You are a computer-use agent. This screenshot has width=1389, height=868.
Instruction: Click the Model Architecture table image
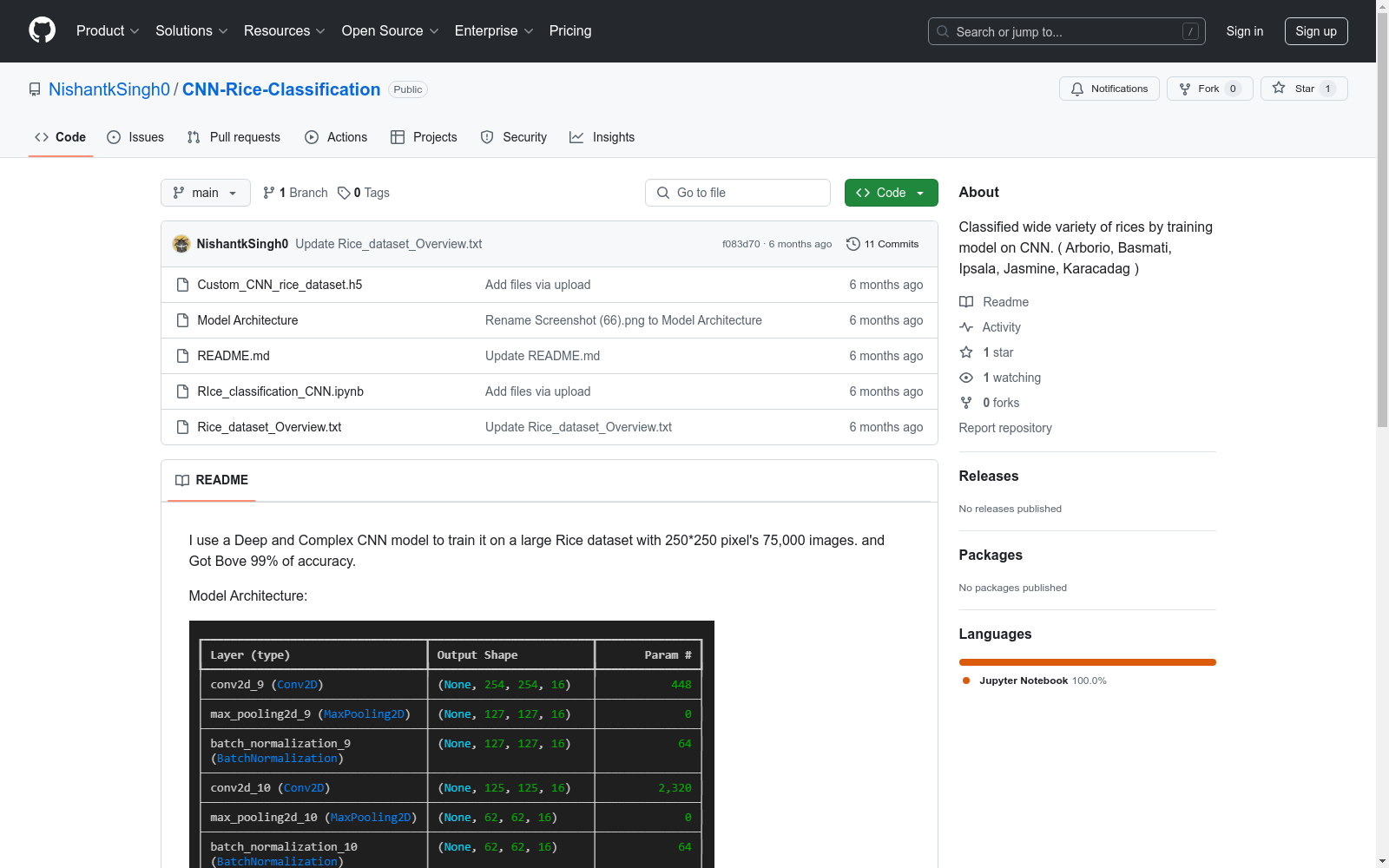(451, 745)
